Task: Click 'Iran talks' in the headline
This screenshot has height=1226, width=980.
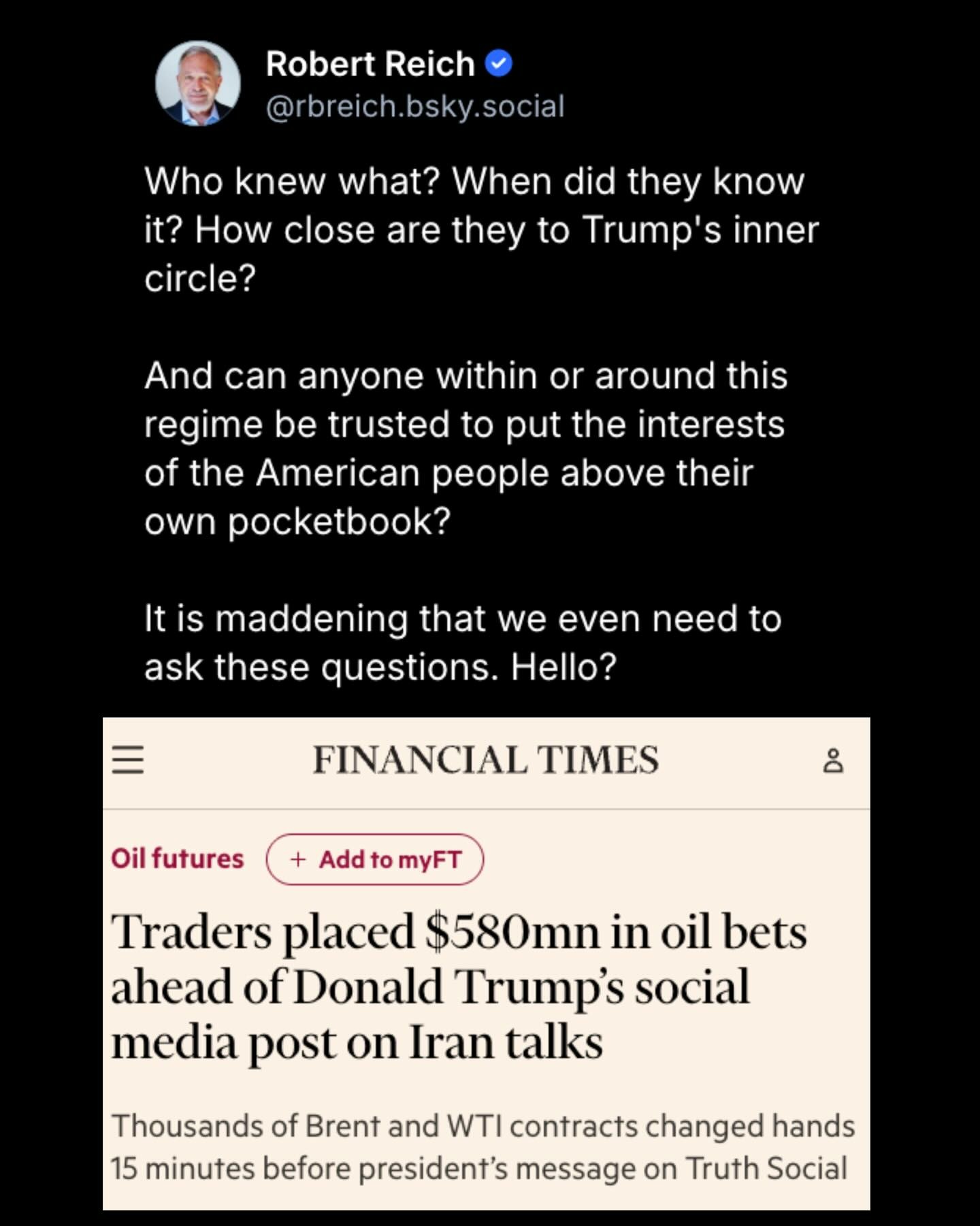Action: (x=506, y=1042)
